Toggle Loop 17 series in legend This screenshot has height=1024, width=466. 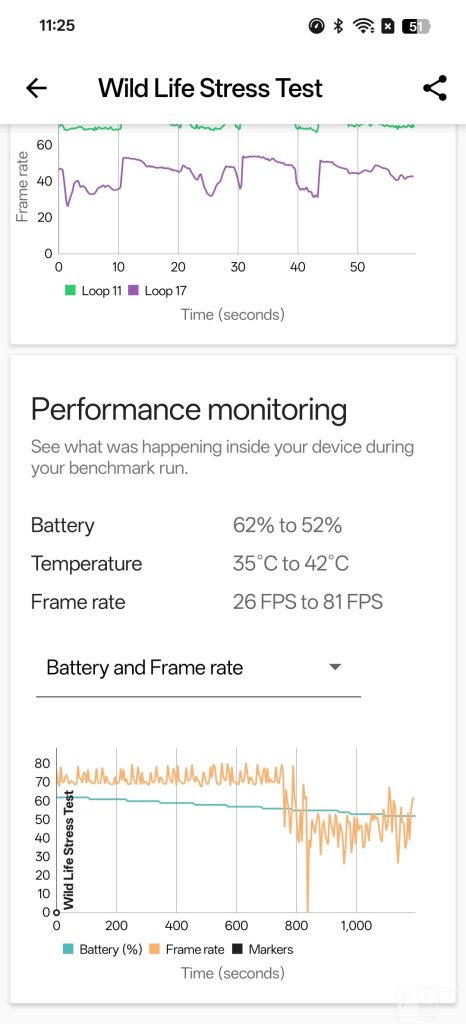(x=156, y=291)
